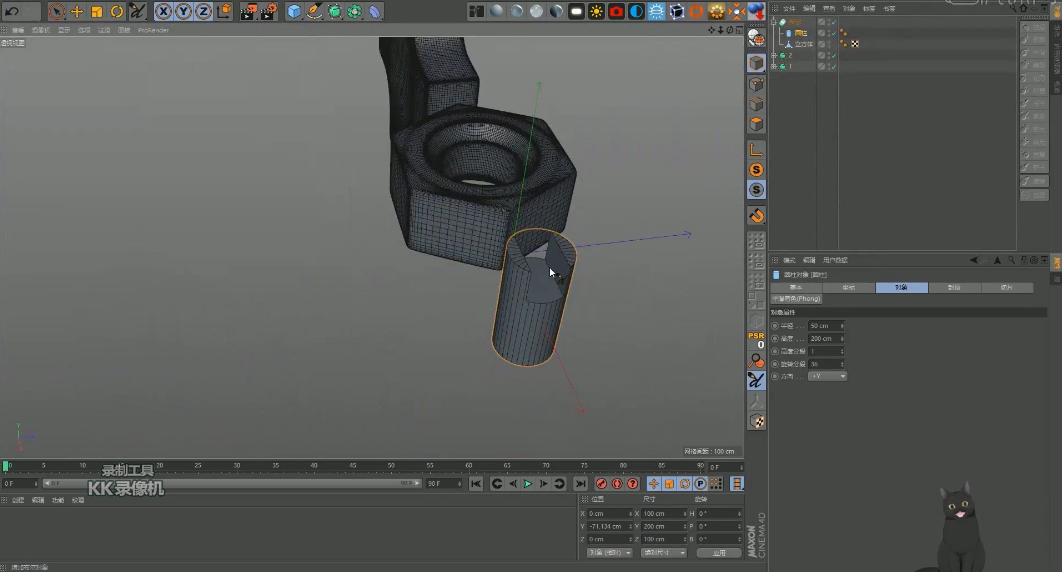
Task: Select the Move tool
Action: coord(77,12)
